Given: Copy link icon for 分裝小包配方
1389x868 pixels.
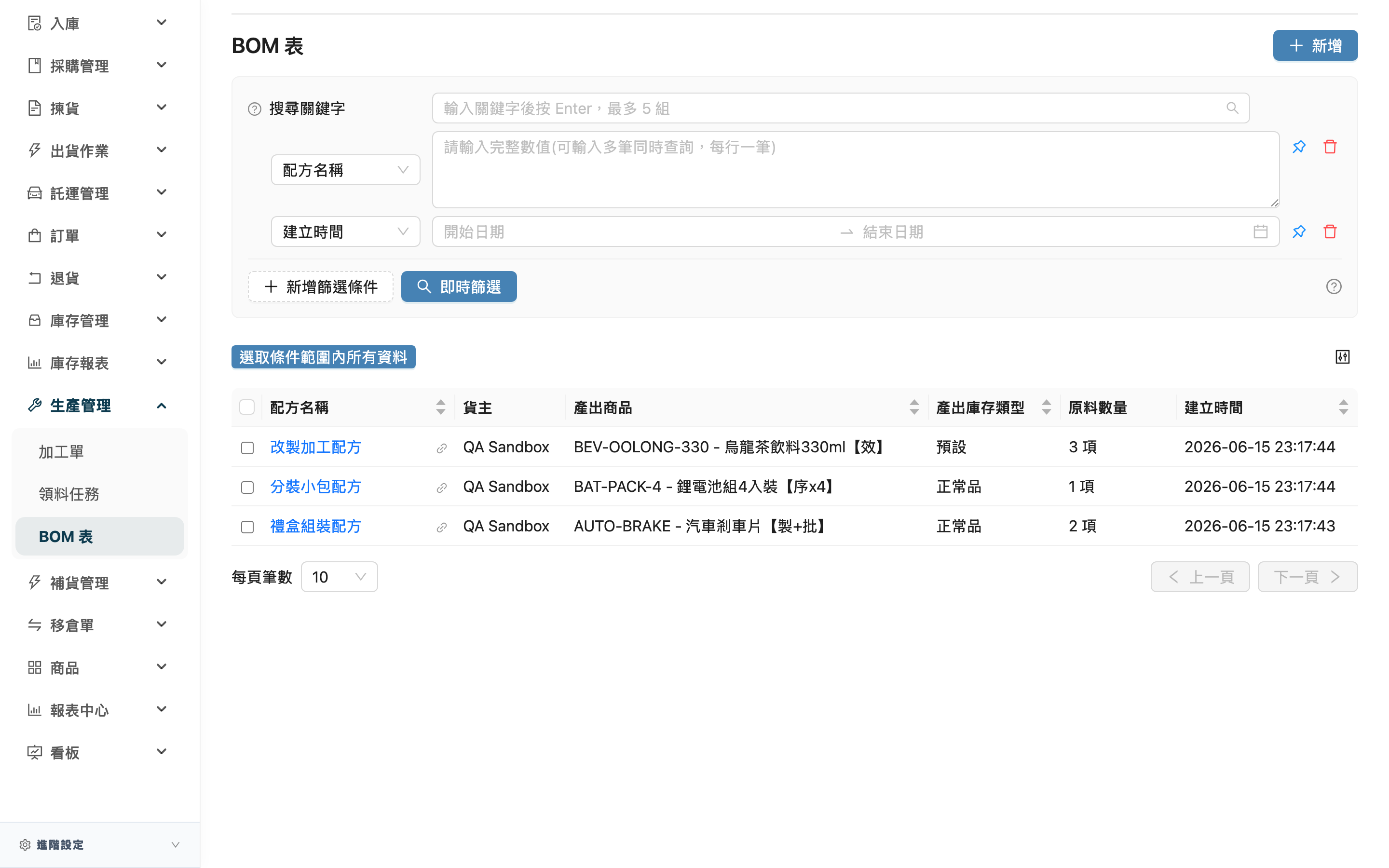Looking at the screenshot, I should pyautogui.click(x=441, y=488).
